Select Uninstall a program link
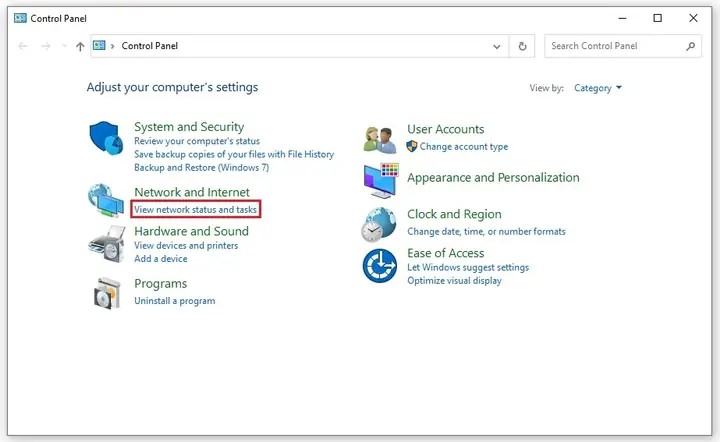720x442 pixels. 174,301
